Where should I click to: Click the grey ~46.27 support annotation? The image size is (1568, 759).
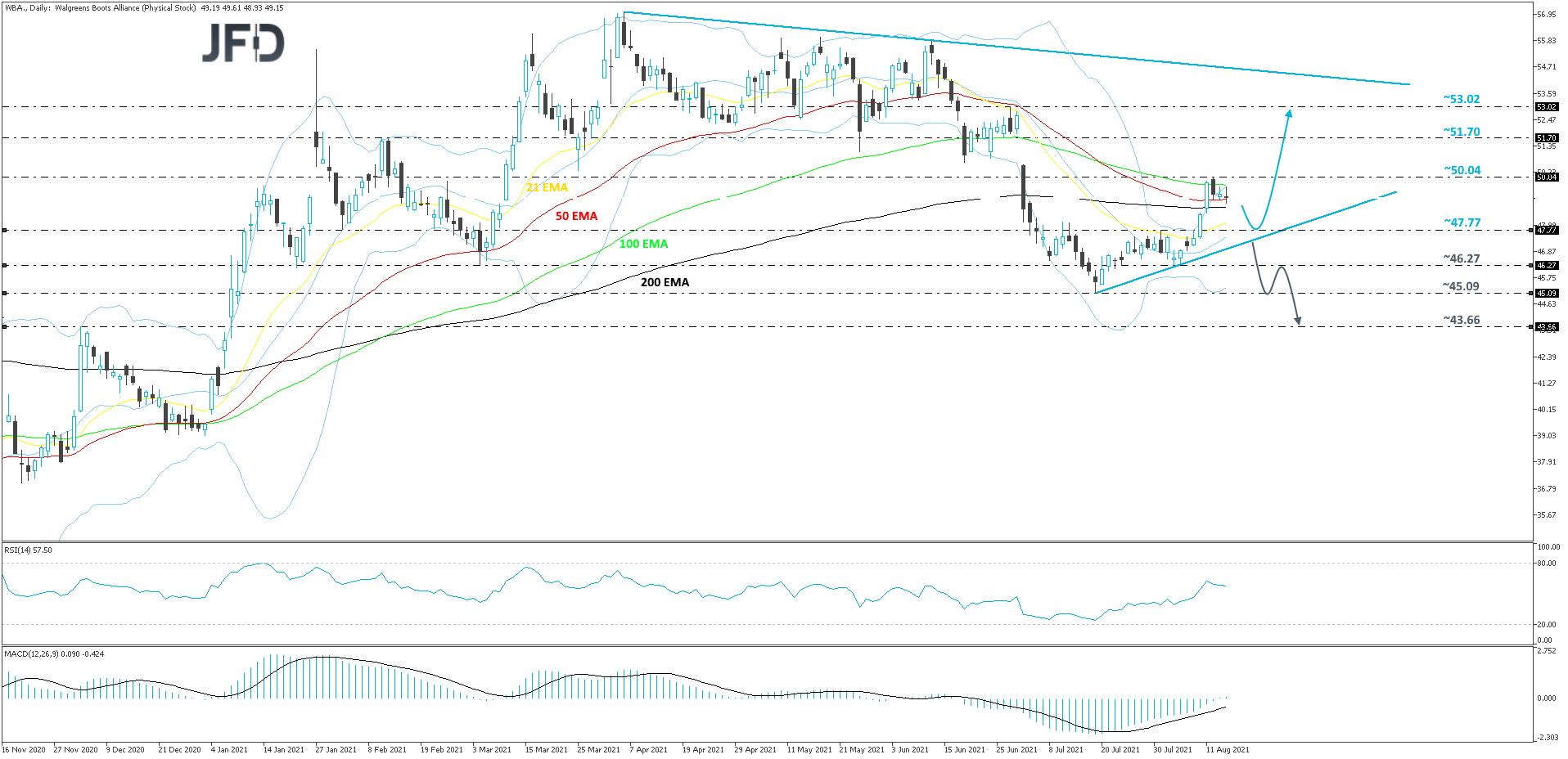[1462, 258]
